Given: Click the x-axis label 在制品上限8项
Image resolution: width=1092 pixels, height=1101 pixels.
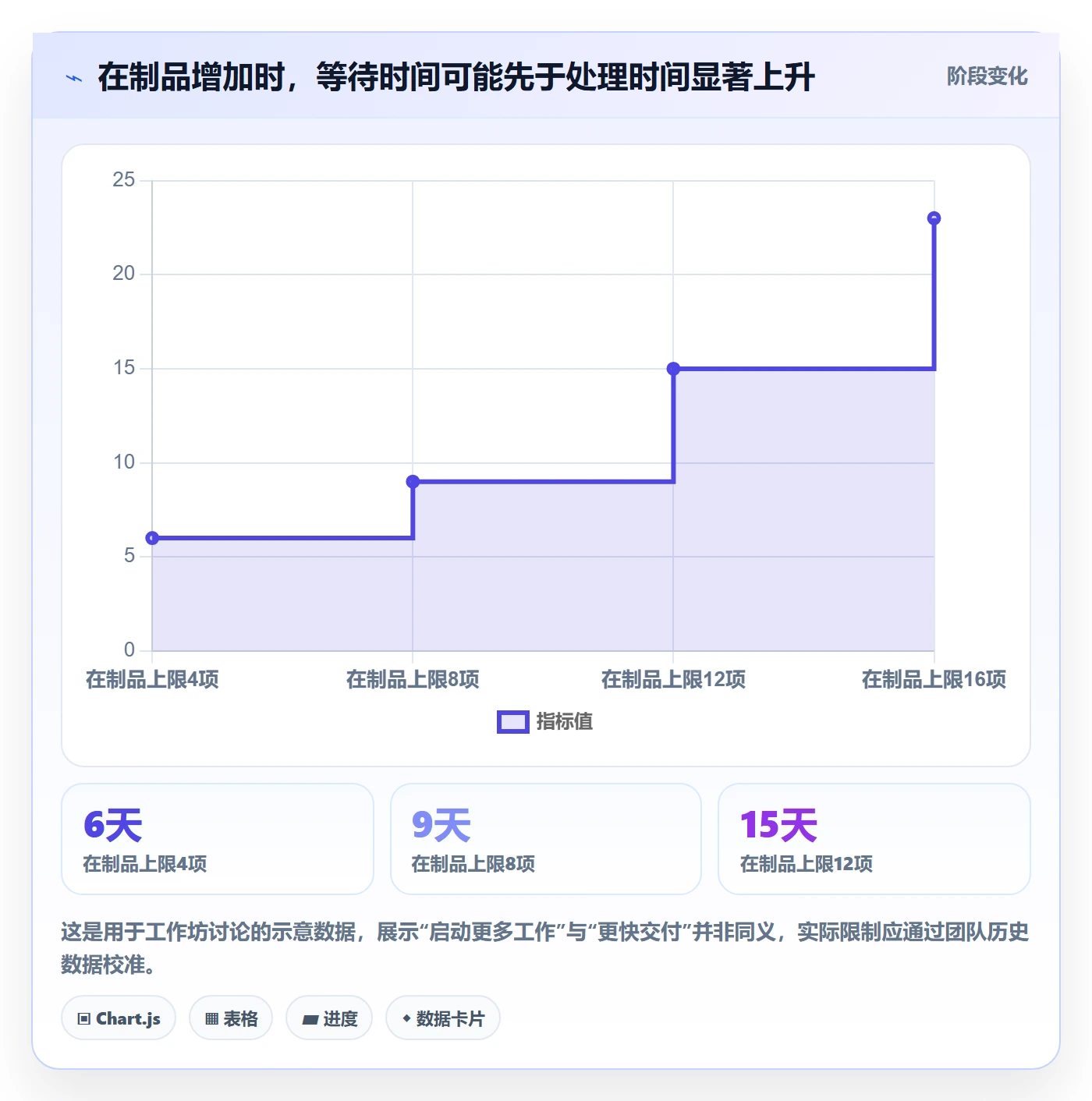Looking at the screenshot, I should pyautogui.click(x=413, y=679).
